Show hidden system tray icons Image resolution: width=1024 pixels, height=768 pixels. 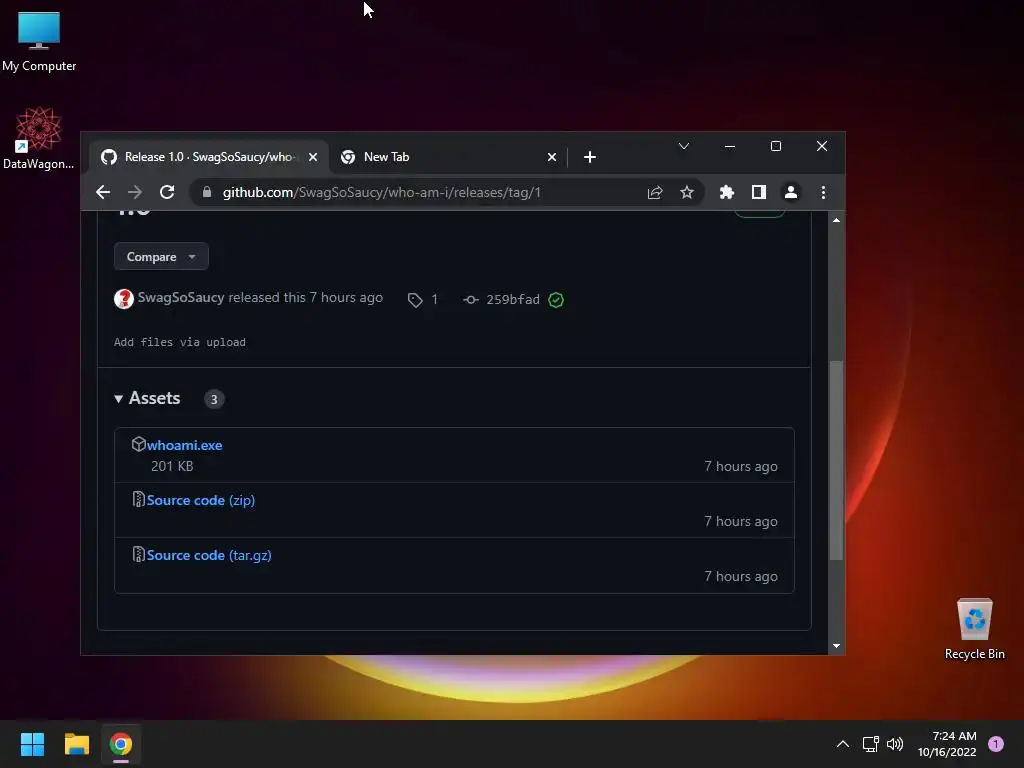click(x=843, y=744)
